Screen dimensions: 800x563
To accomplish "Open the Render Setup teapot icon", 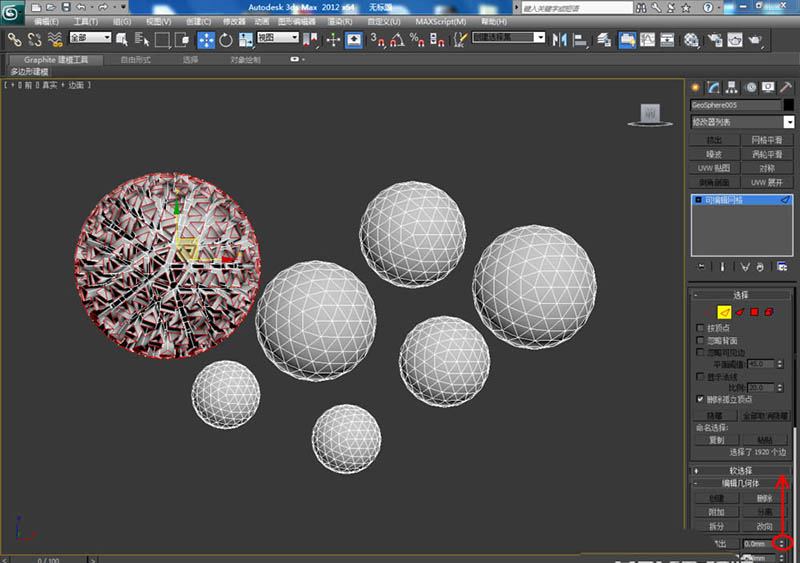I will coord(715,40).
